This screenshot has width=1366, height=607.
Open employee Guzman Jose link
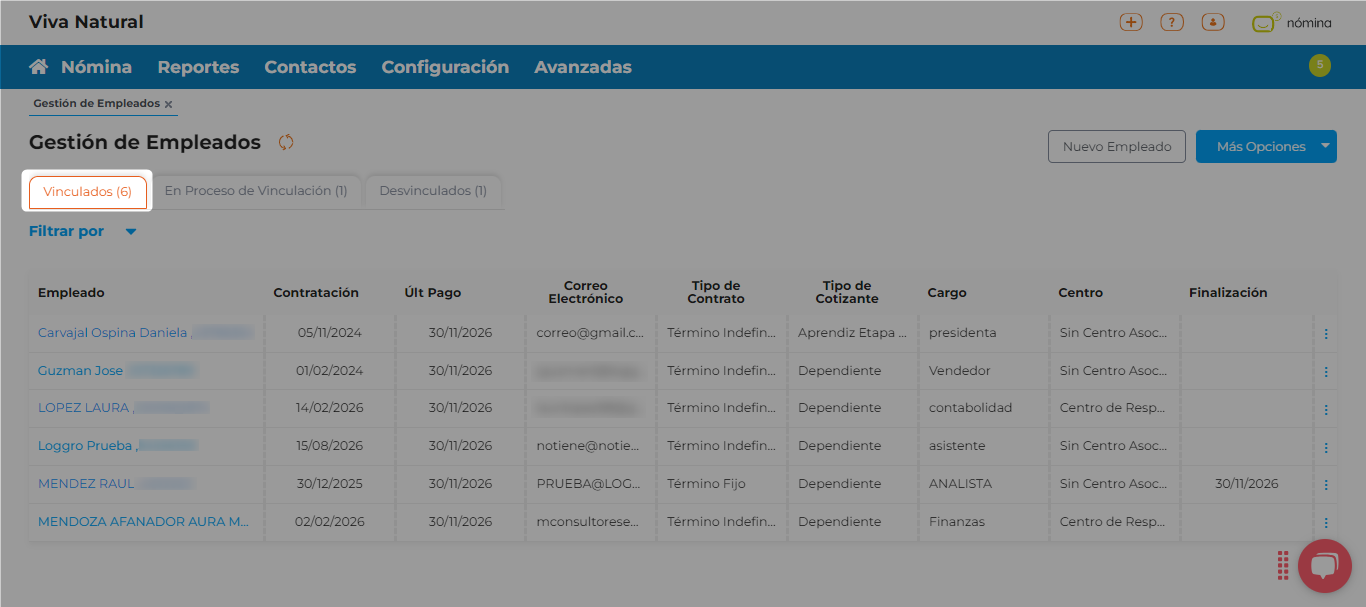(x=80, y=371)
